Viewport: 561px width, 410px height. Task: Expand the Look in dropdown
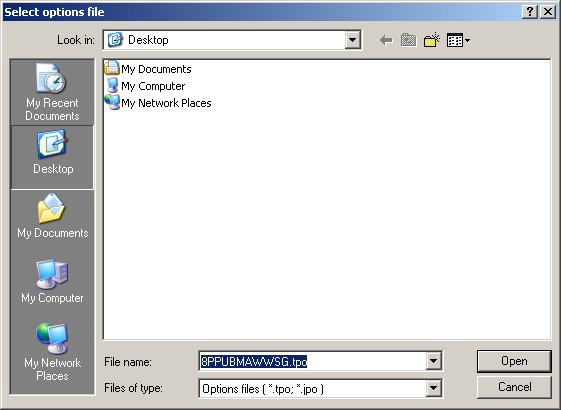[352, 40]
